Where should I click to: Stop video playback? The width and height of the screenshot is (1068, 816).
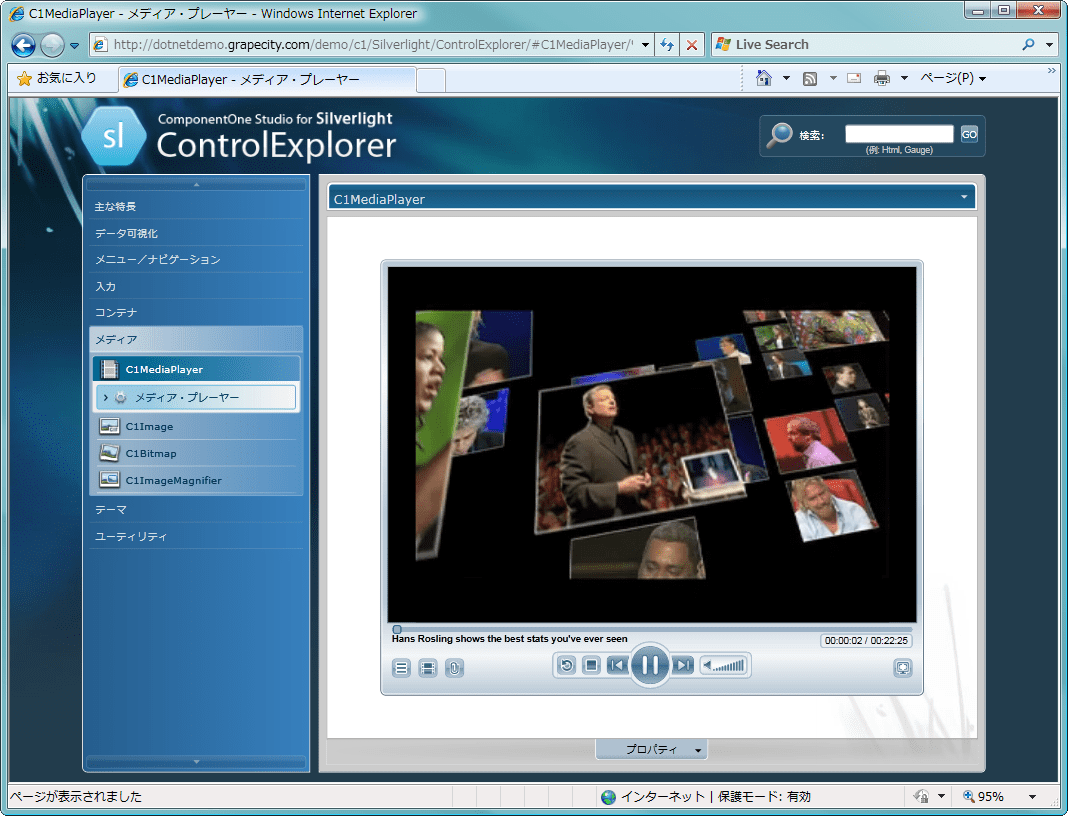click(592, 665)
